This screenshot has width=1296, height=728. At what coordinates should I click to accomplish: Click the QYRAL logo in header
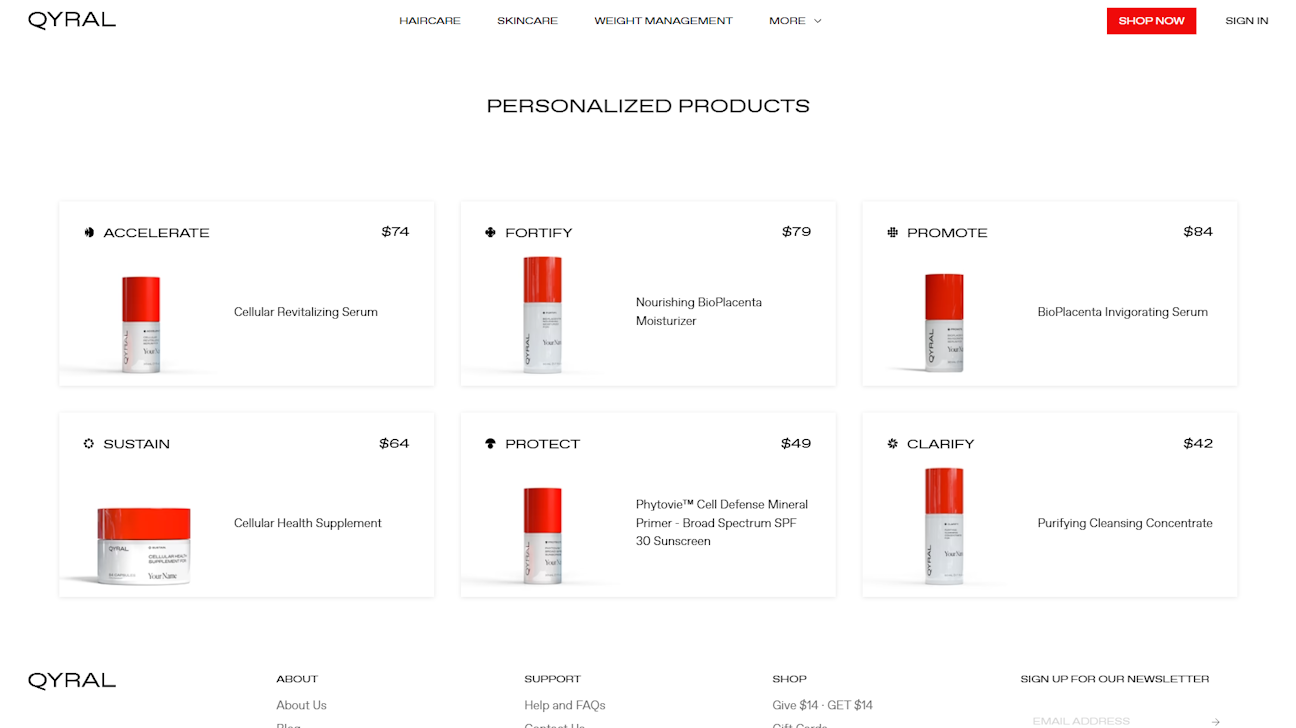[x=72, y=20]
